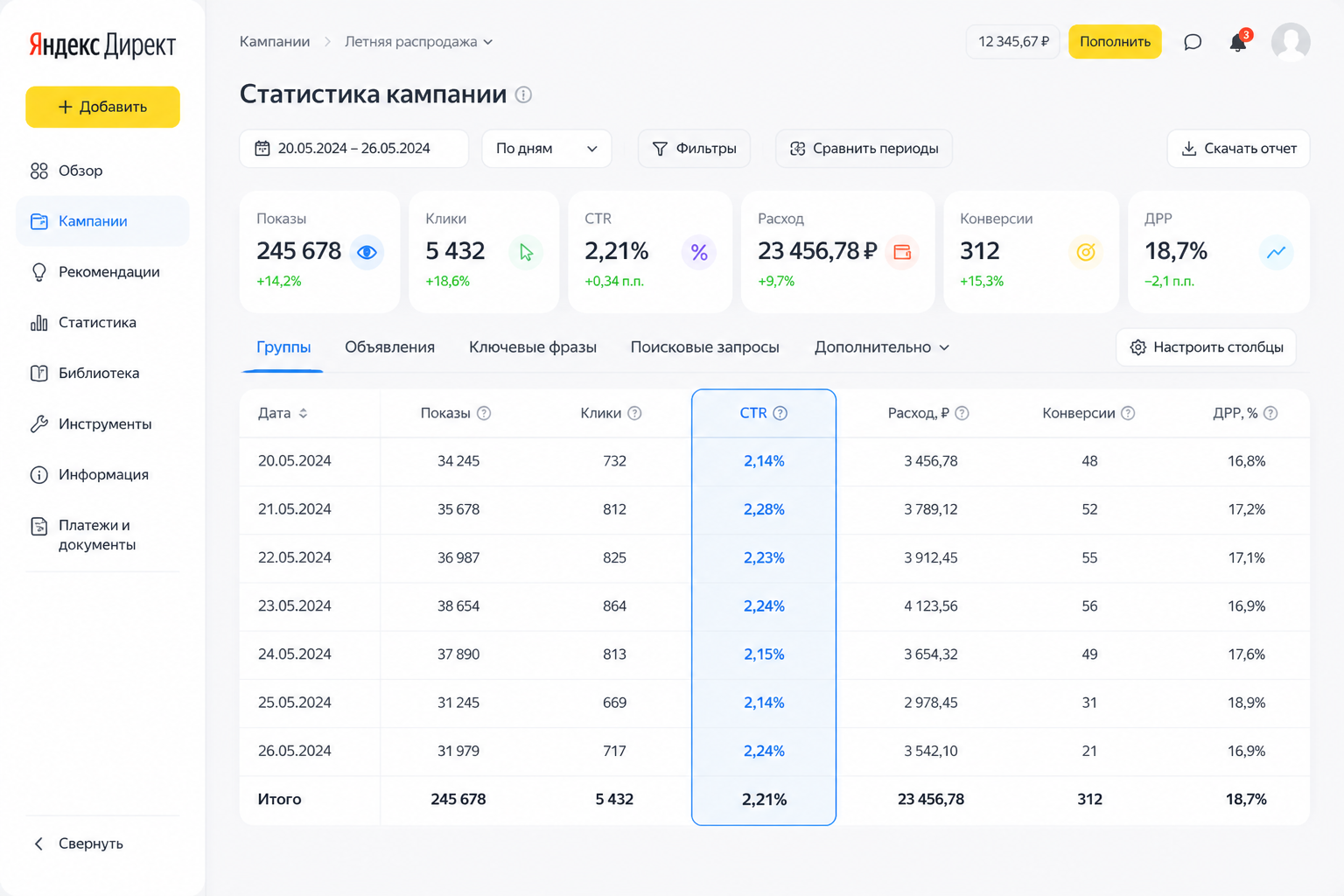Click the wallet icon in Расход card
This screenshot has width=1344, height=896.
pos(902,252)
